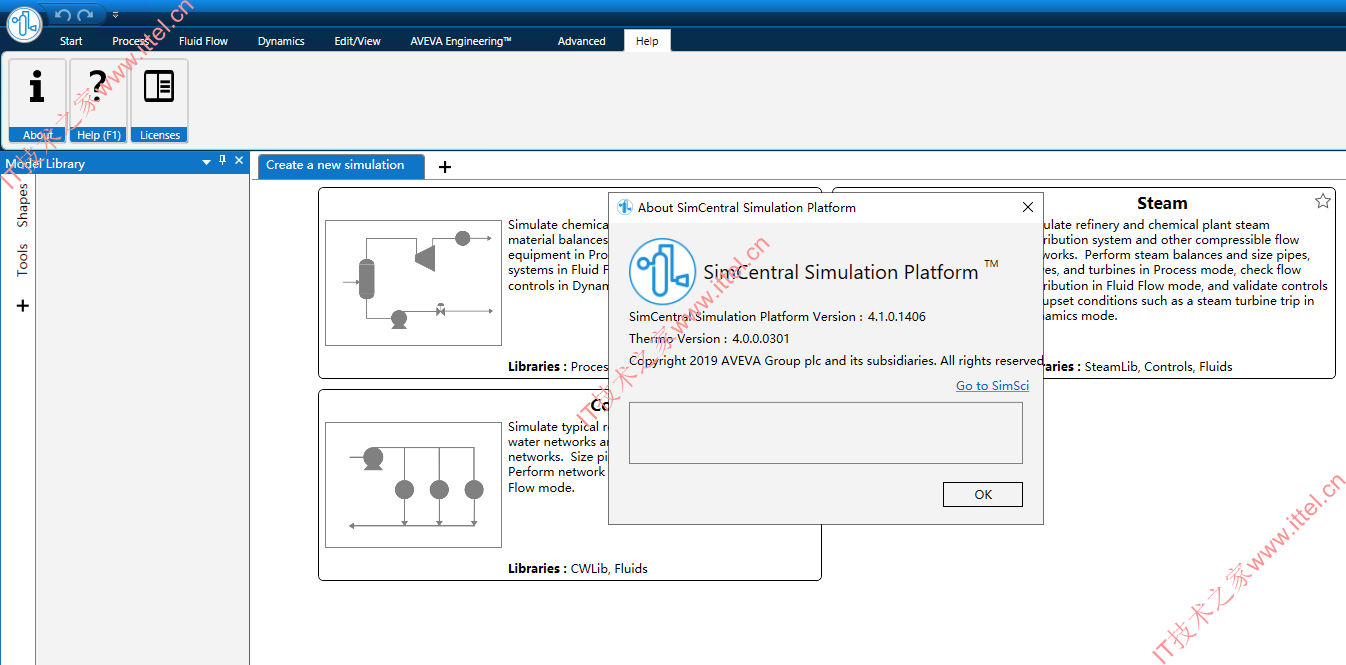Select the Create a new simulation tab
The image size is (1346, 665).
click(x=341, y=166)
